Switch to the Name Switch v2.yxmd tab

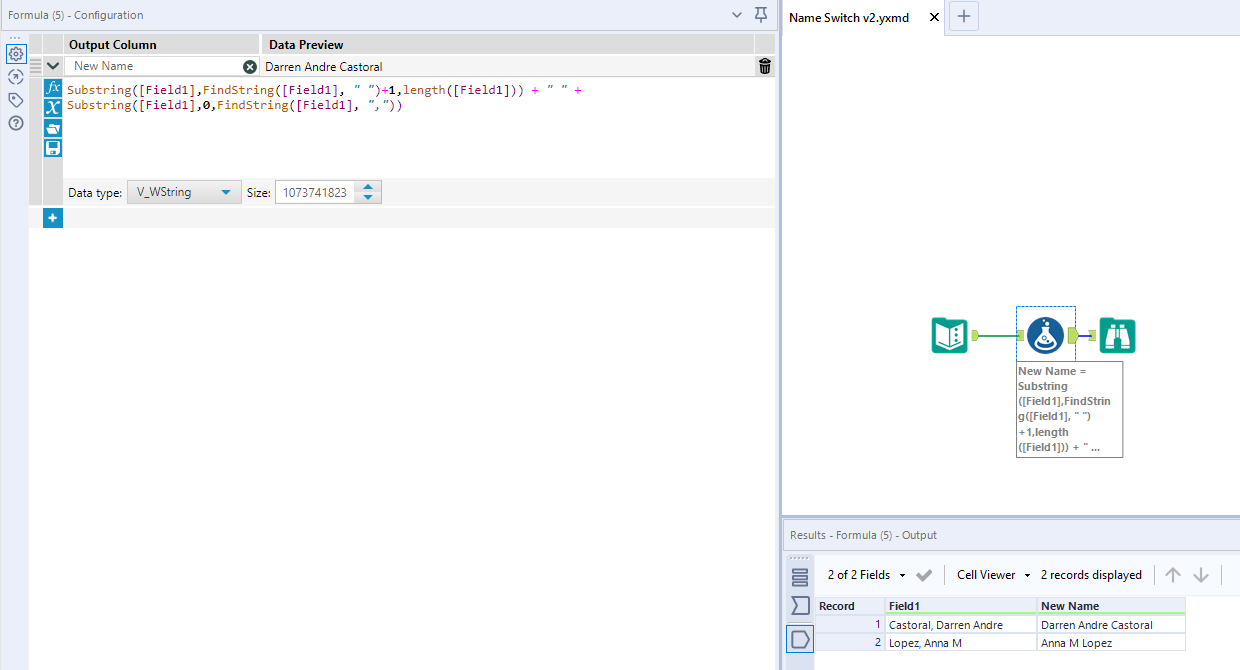click(x=849, y=17)
